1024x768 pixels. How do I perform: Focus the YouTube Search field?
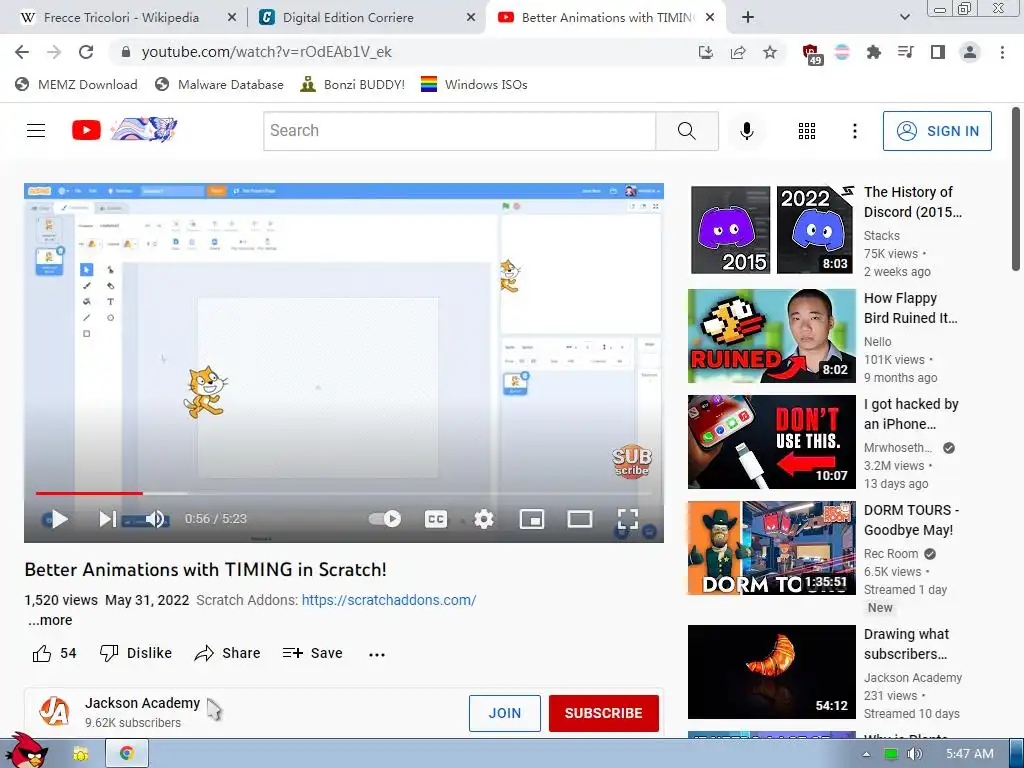(459, 131)
